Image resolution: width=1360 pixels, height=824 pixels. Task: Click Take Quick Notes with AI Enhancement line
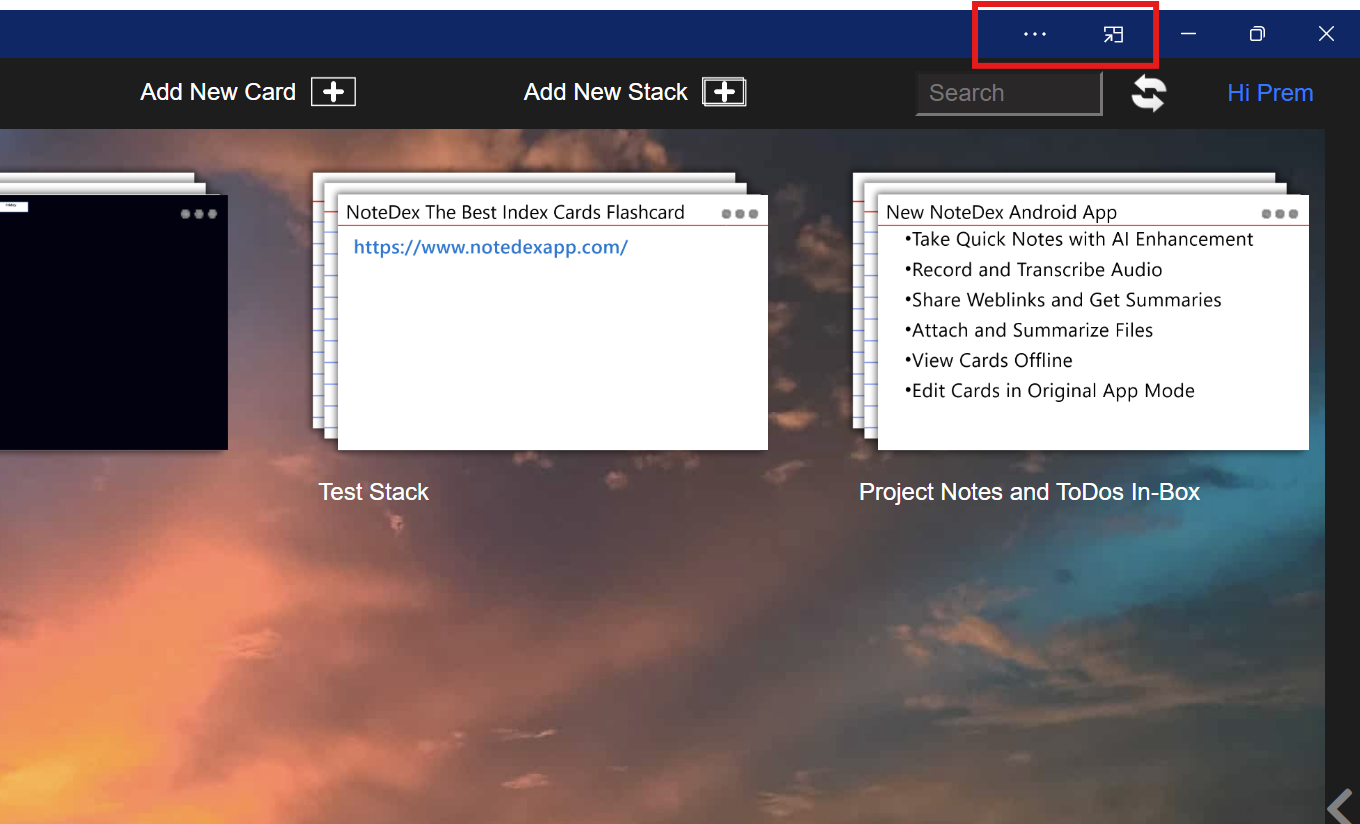[x=1079, y=239]
